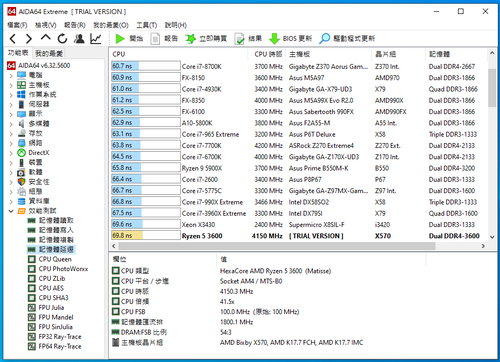
Task: Click the 69.6 ns Xeon X3430 bar
Action: click(x=146, y=224)
